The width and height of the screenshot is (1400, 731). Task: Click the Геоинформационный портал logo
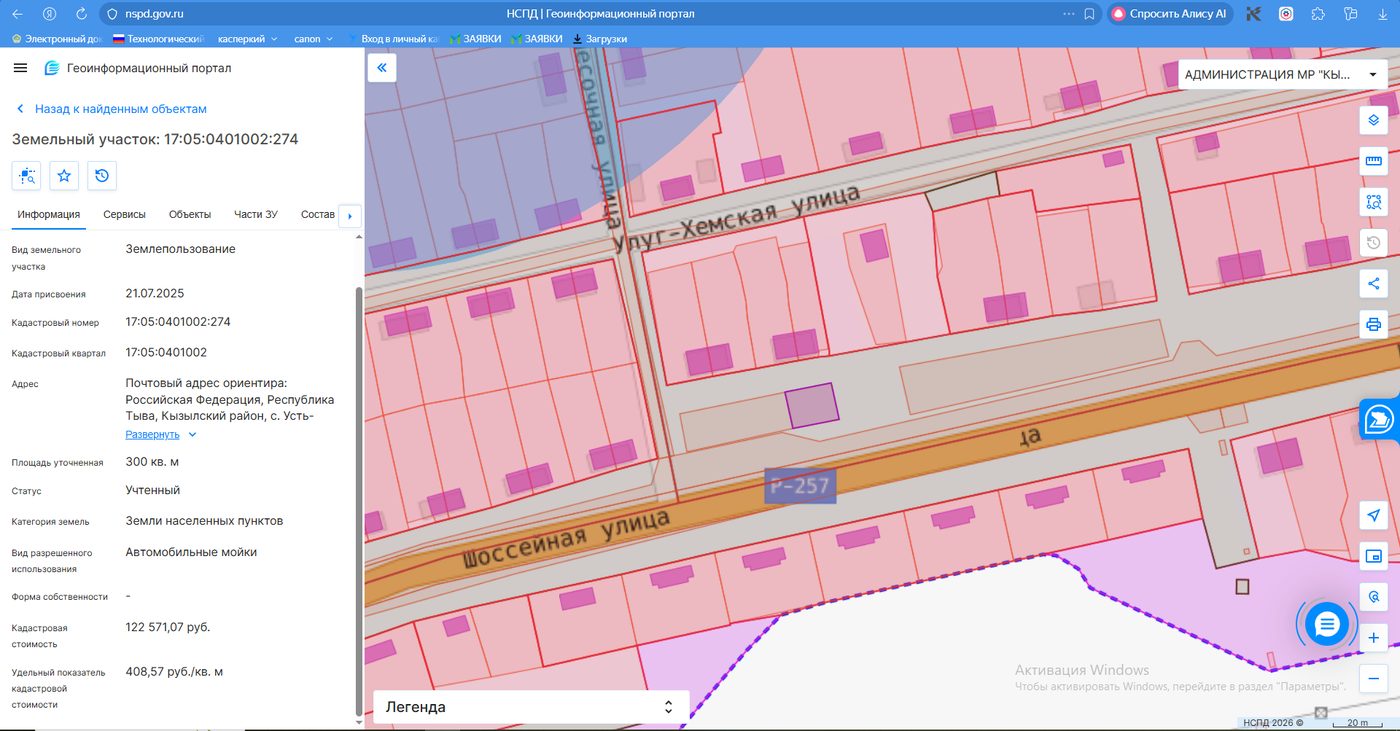tap(137, 68)
